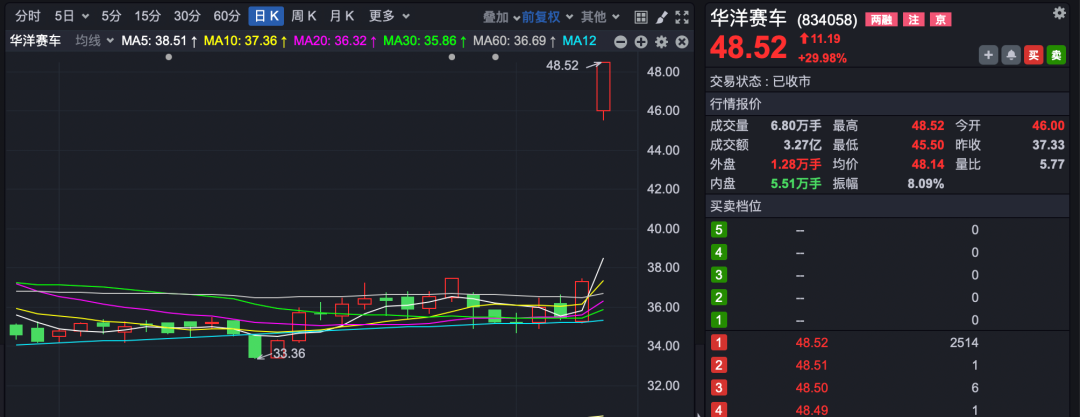1080x417 pixels.
Task: Zoom out using the minus icon
Action: pyautogui.click(x=620, y=41)
